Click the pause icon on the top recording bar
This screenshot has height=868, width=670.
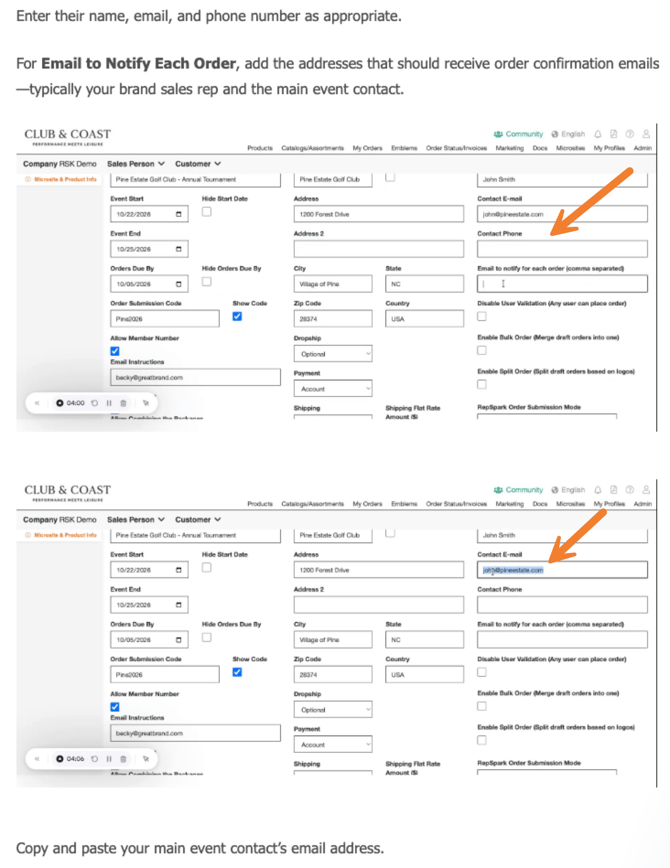109,403
